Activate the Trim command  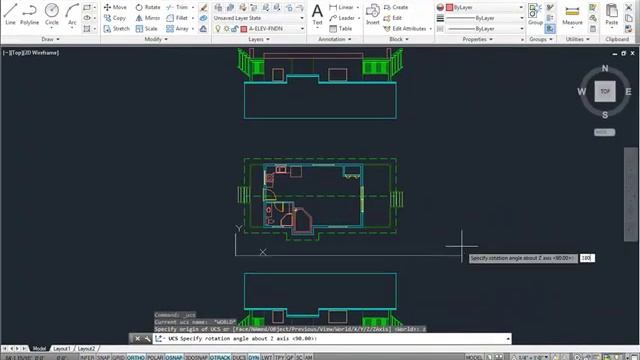pyautogui.click(x=178, y=7)
